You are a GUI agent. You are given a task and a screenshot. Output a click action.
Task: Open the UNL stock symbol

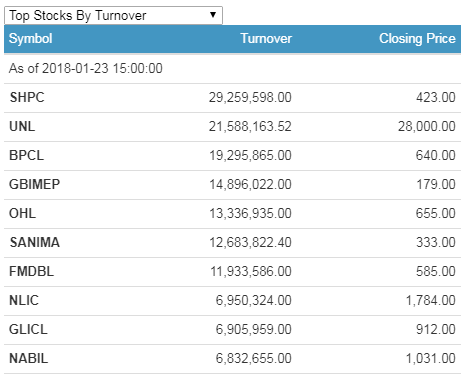(22, 126)
